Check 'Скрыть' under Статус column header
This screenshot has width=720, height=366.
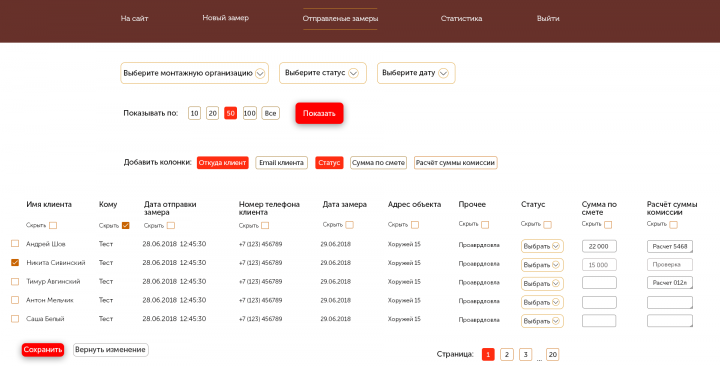[x=547, y=225]
